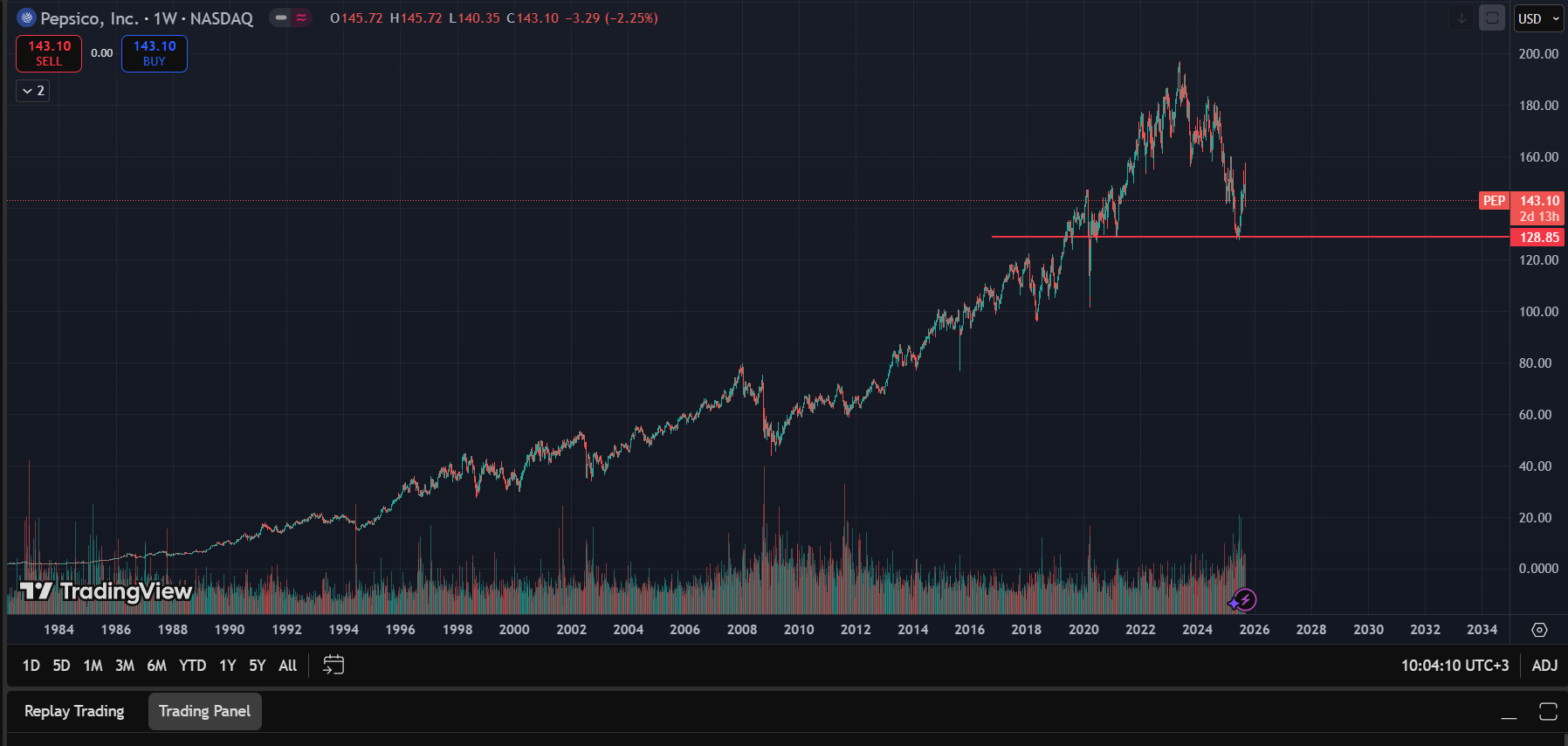This screenshot has height=746, width=1568.
Task: Select the 5D time range
Action: (x=61, y=666)
